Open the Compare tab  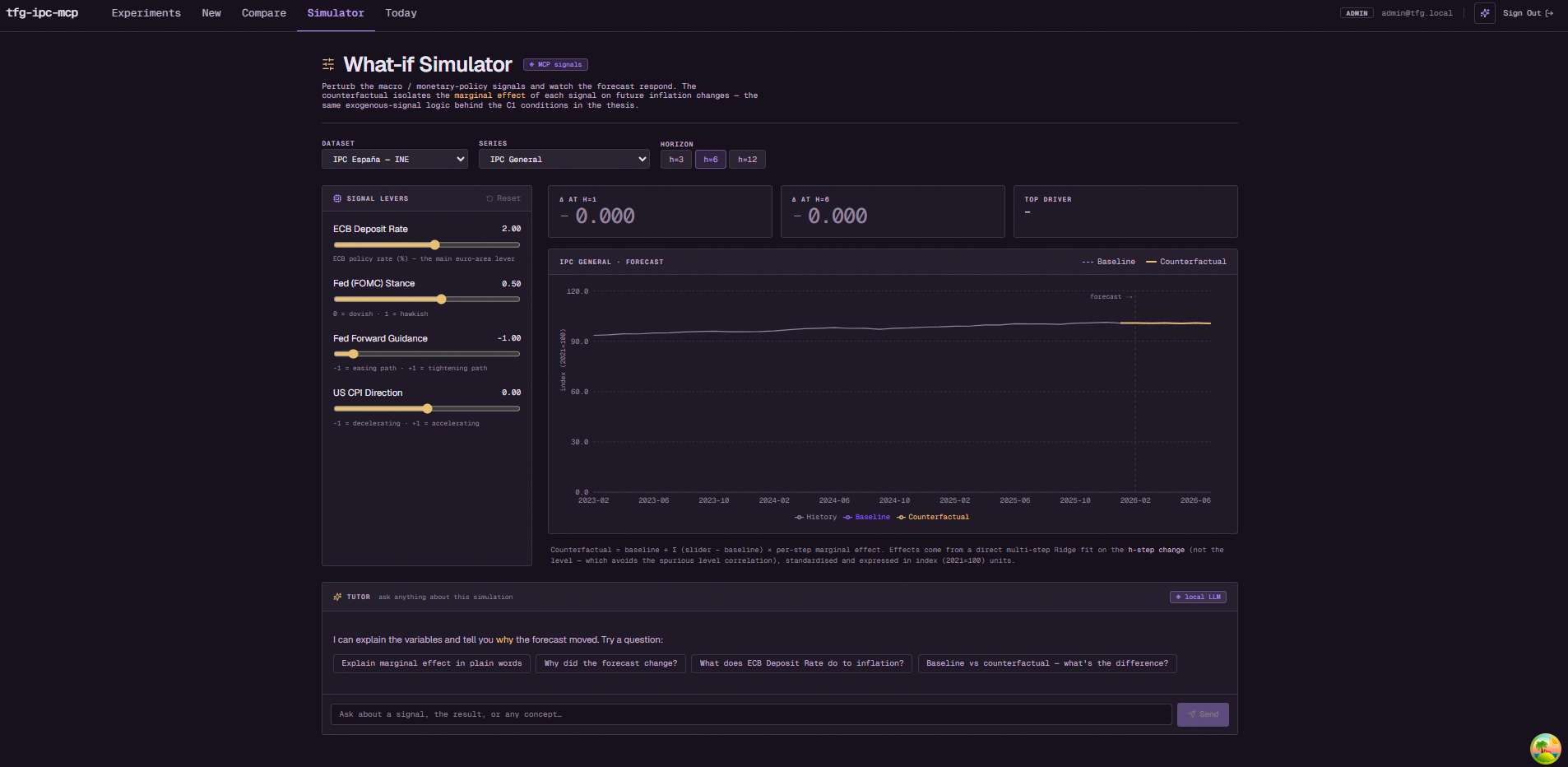(264, 13)
